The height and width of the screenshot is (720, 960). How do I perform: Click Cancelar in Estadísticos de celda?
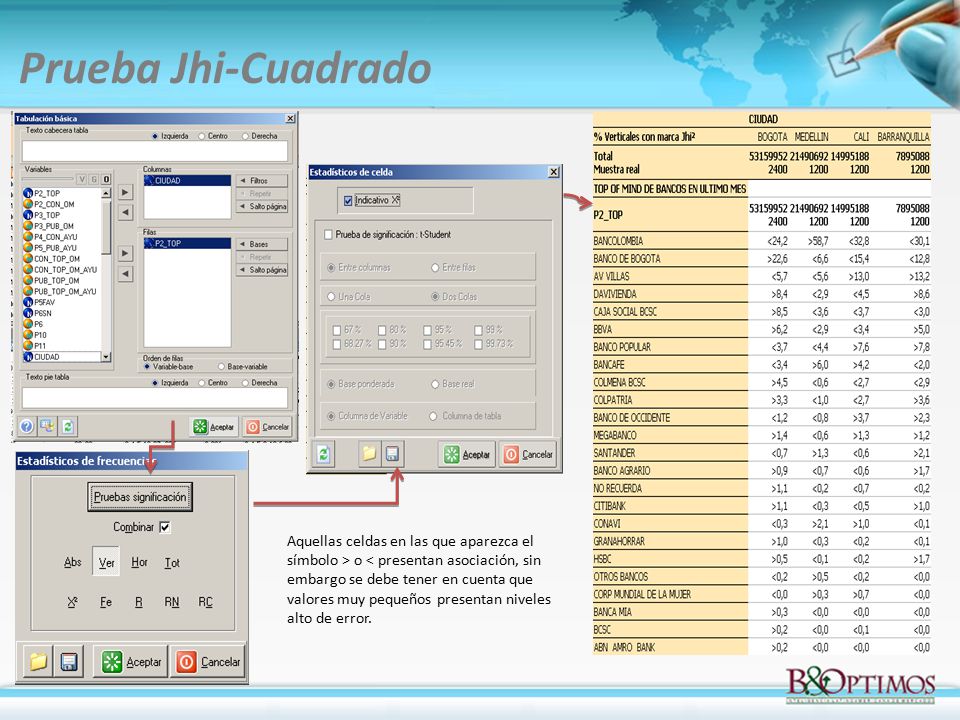pos(528,454)
